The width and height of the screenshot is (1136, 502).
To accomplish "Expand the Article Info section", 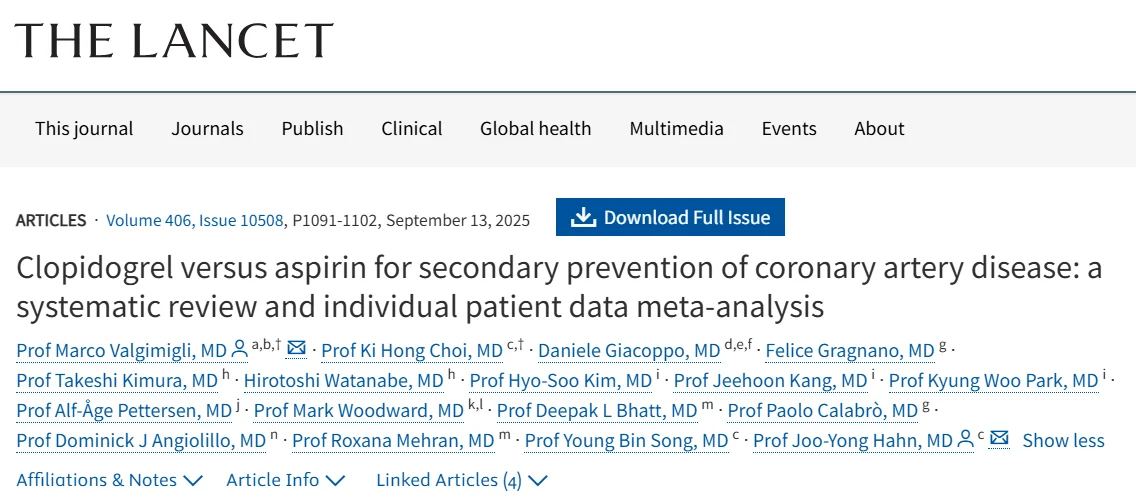I will [285, 480].
